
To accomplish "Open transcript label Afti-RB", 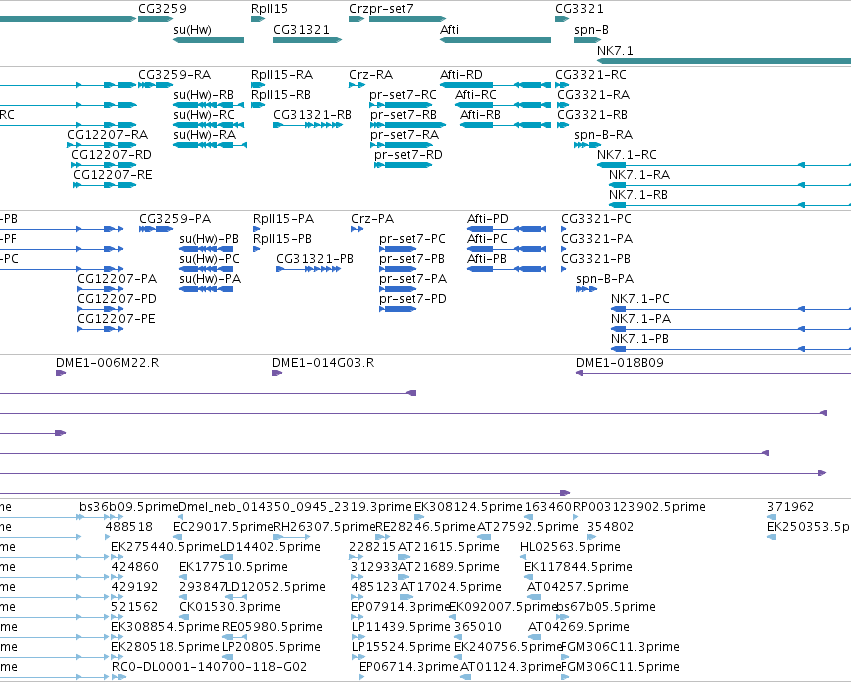I will [x=480, y=115].
